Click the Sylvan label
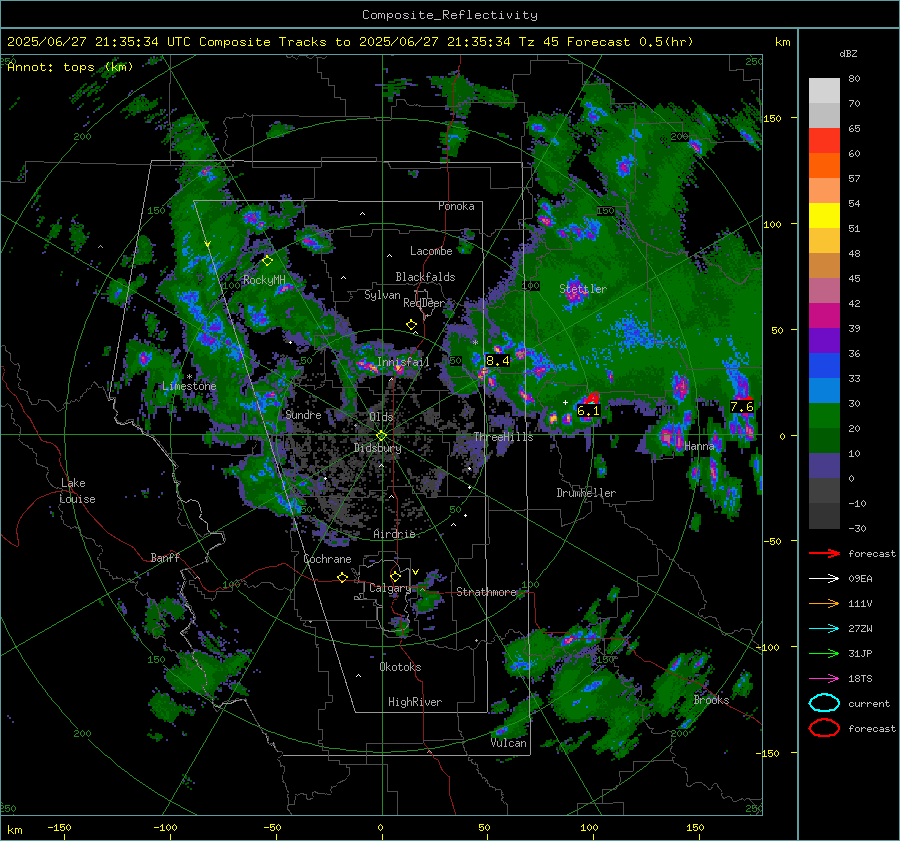 382,295
